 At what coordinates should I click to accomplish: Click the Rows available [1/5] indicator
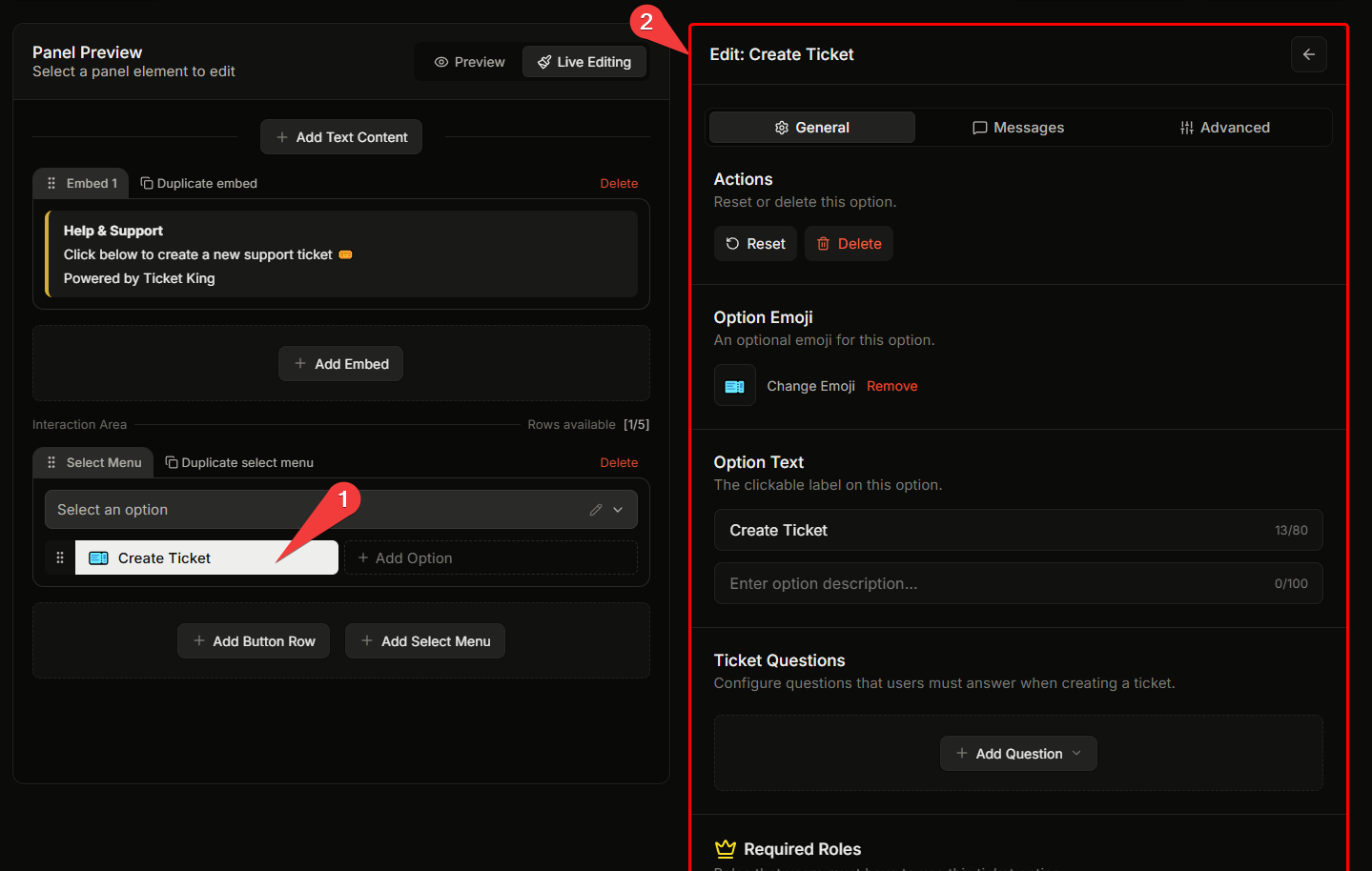(588, 424)
